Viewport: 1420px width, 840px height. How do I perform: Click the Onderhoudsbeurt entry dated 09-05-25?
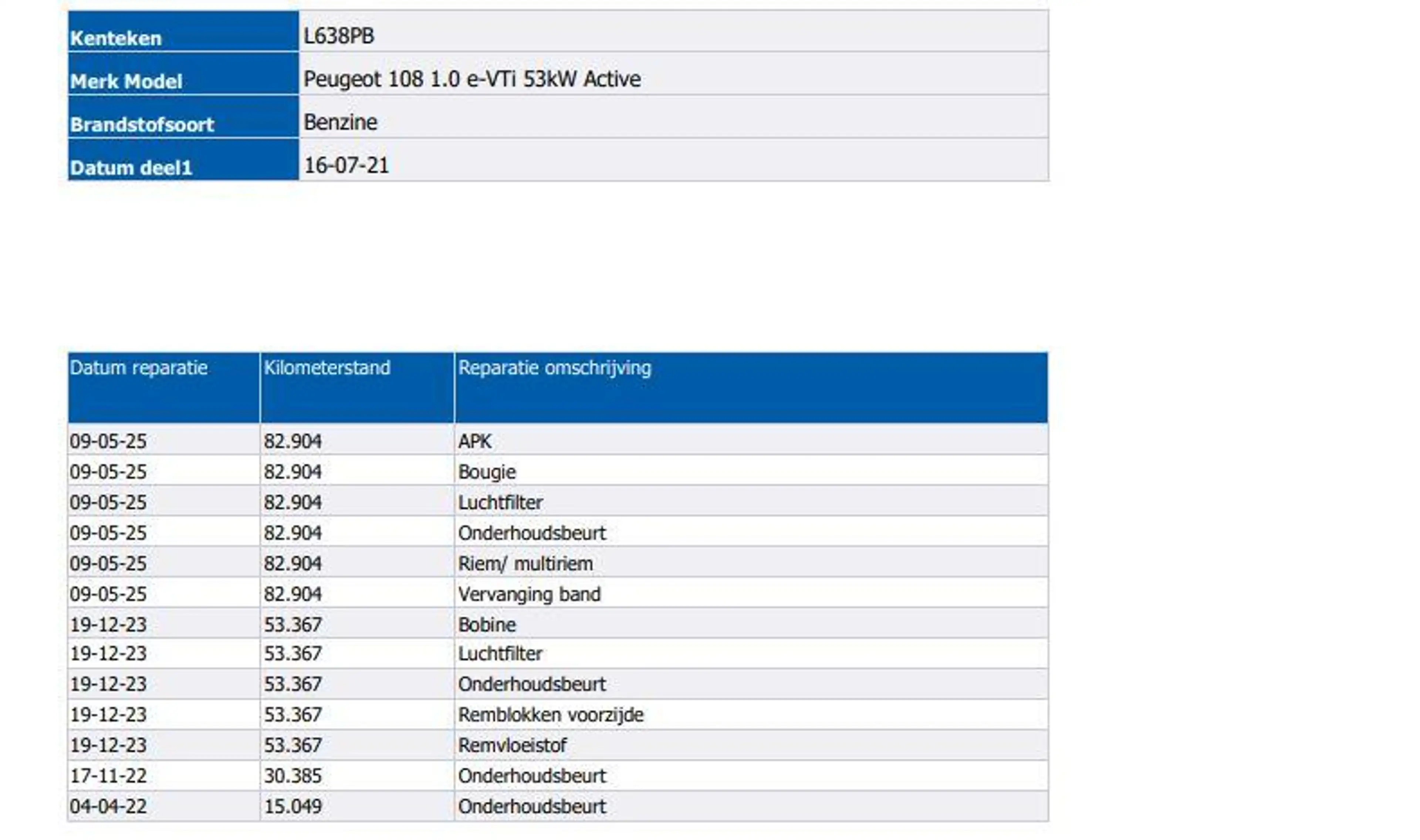click(x=531, y=533)
